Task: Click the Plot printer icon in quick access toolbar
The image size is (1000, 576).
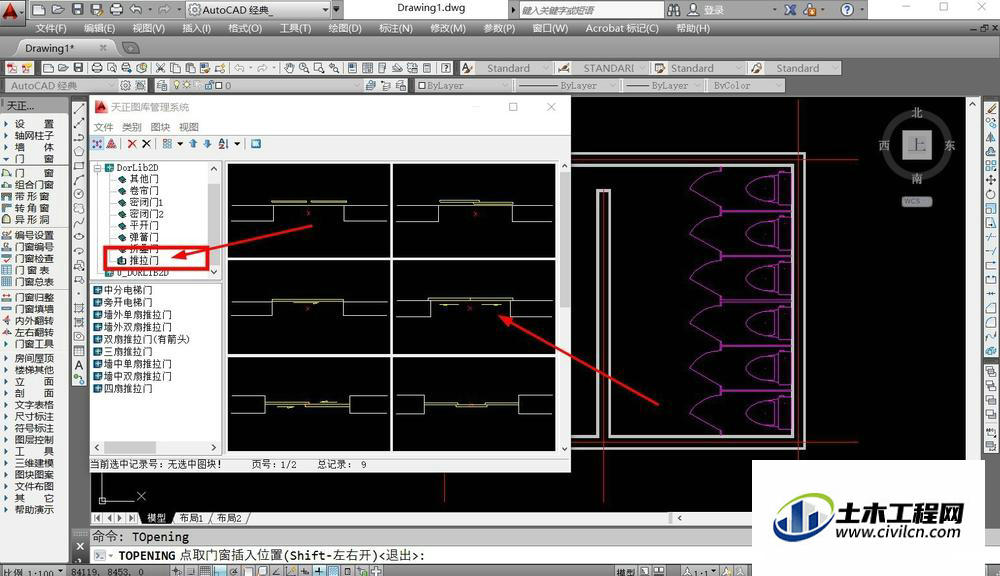Action: point(117,10)
